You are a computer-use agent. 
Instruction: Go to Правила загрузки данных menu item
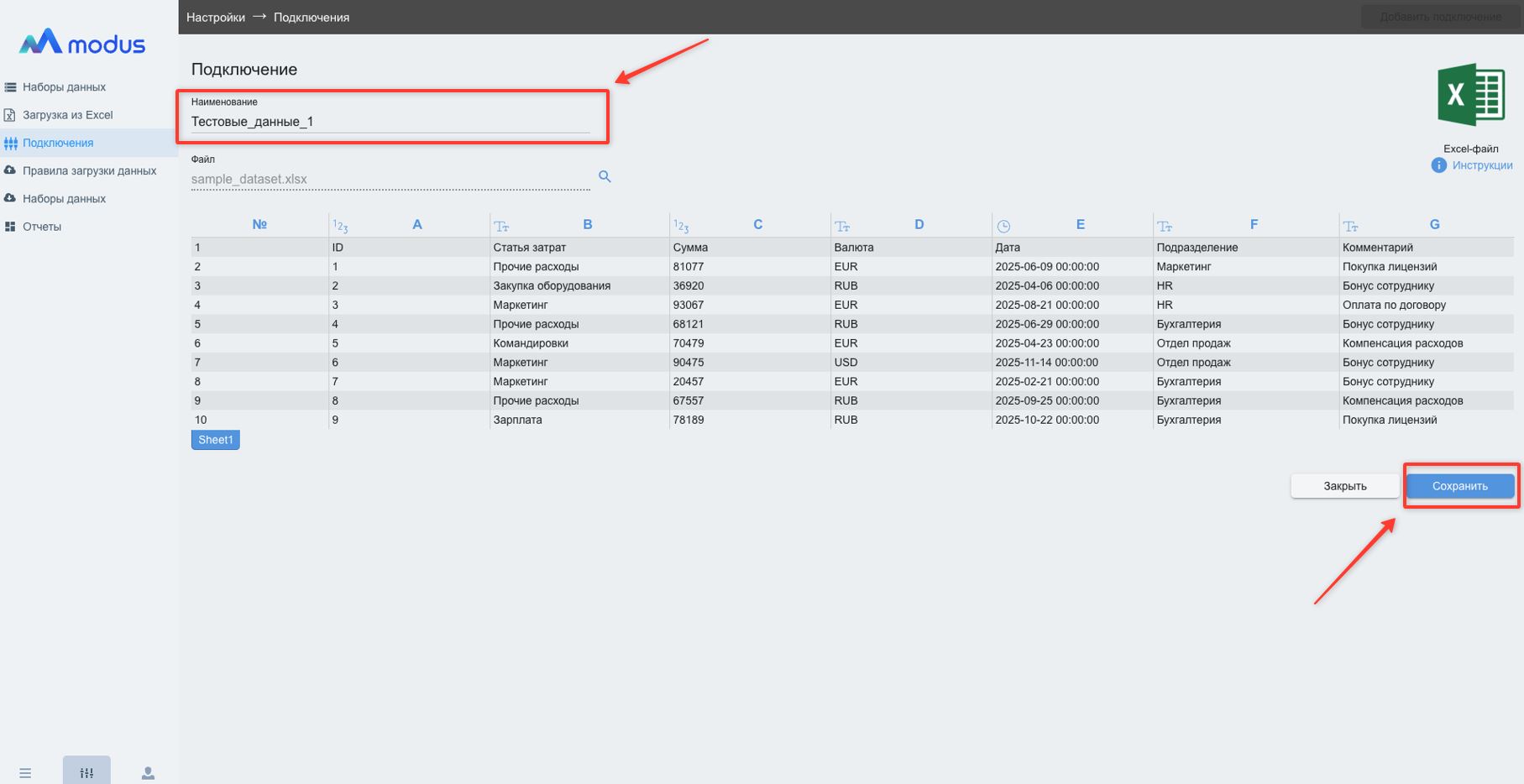[x=89, y=170]
